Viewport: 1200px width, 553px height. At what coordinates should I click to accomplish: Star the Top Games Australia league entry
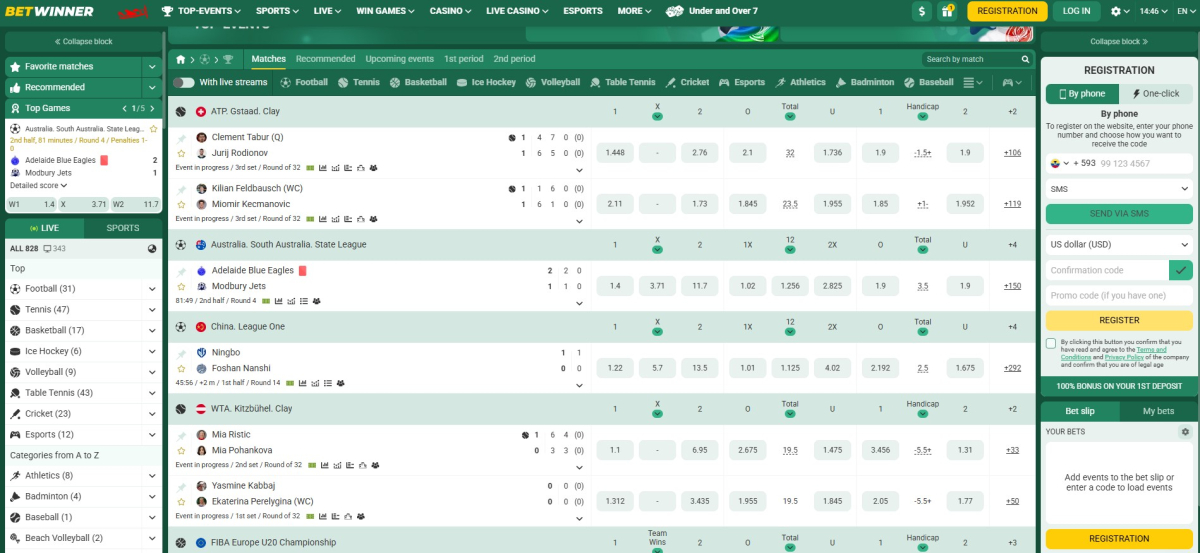click(x=153, y=129)
